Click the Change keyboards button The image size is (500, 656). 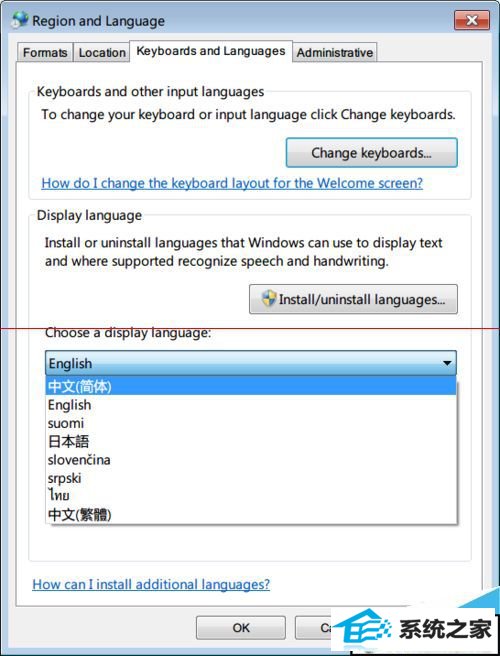click(x=372, y=153)
